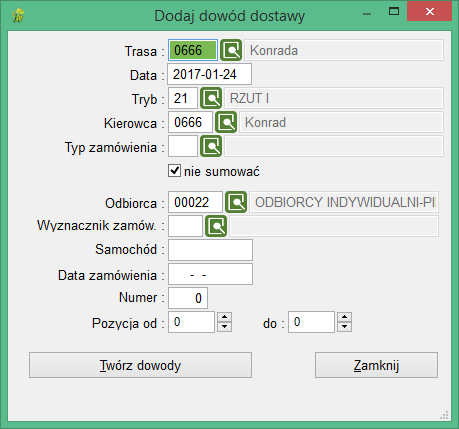
Task: Focus the Trasa code field 0666
Action: (193, 50)
